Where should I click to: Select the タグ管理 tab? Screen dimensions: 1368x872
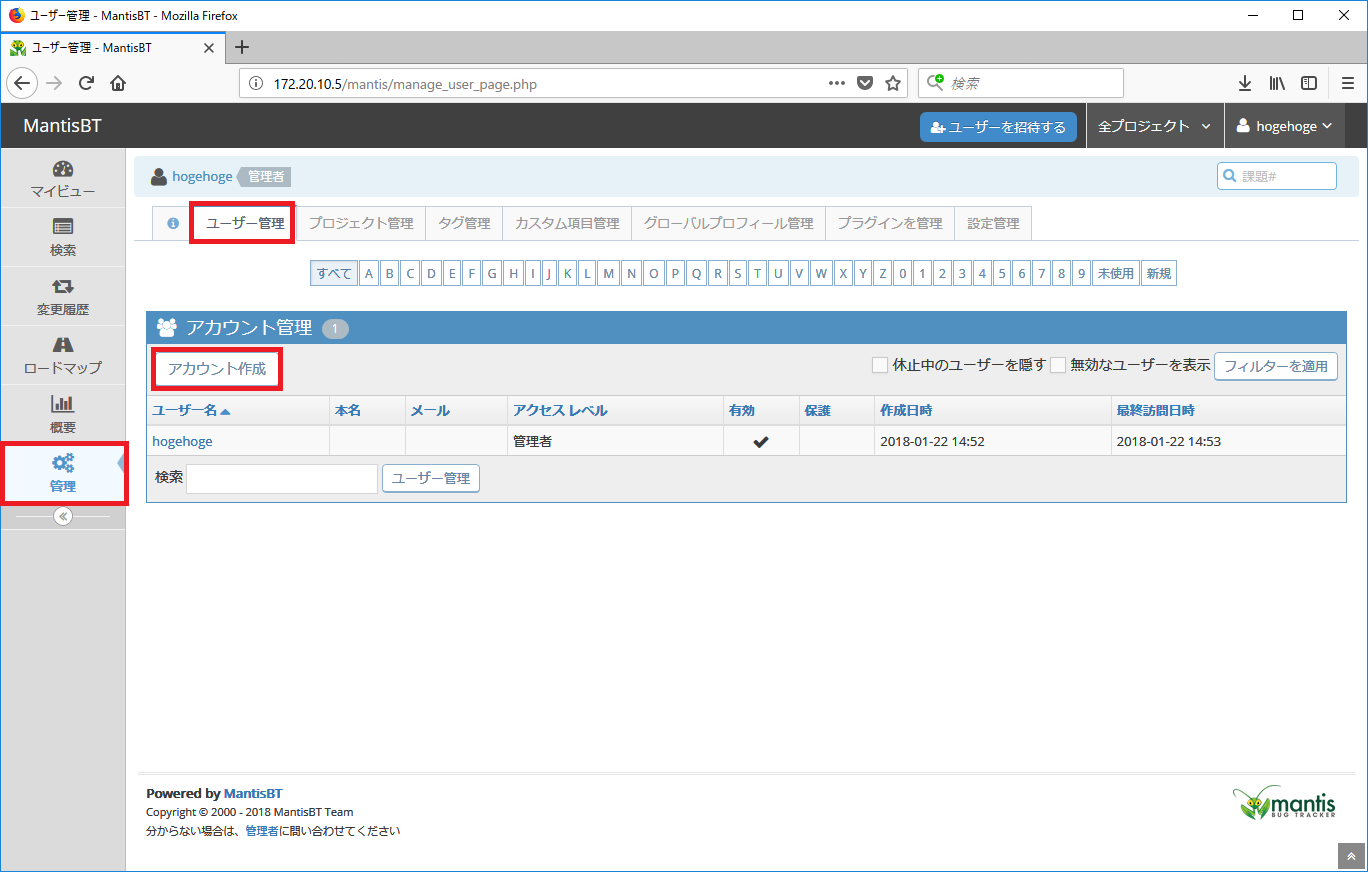pos(464,223)
